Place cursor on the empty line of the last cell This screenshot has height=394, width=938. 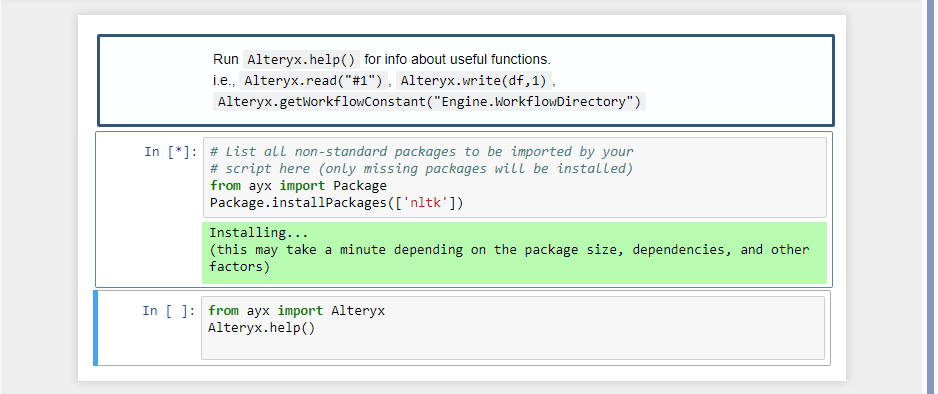(513, 345)
